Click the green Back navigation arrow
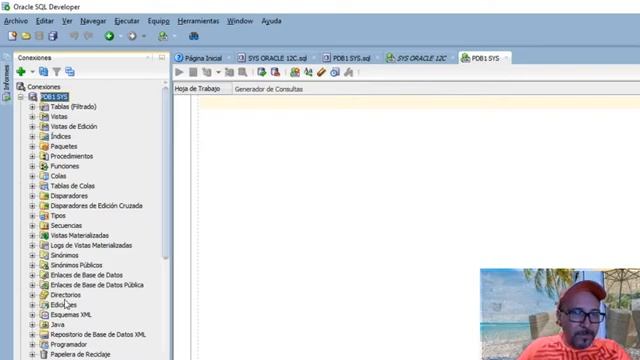This screenshot has height=360, width=640. tap(109, 36)
